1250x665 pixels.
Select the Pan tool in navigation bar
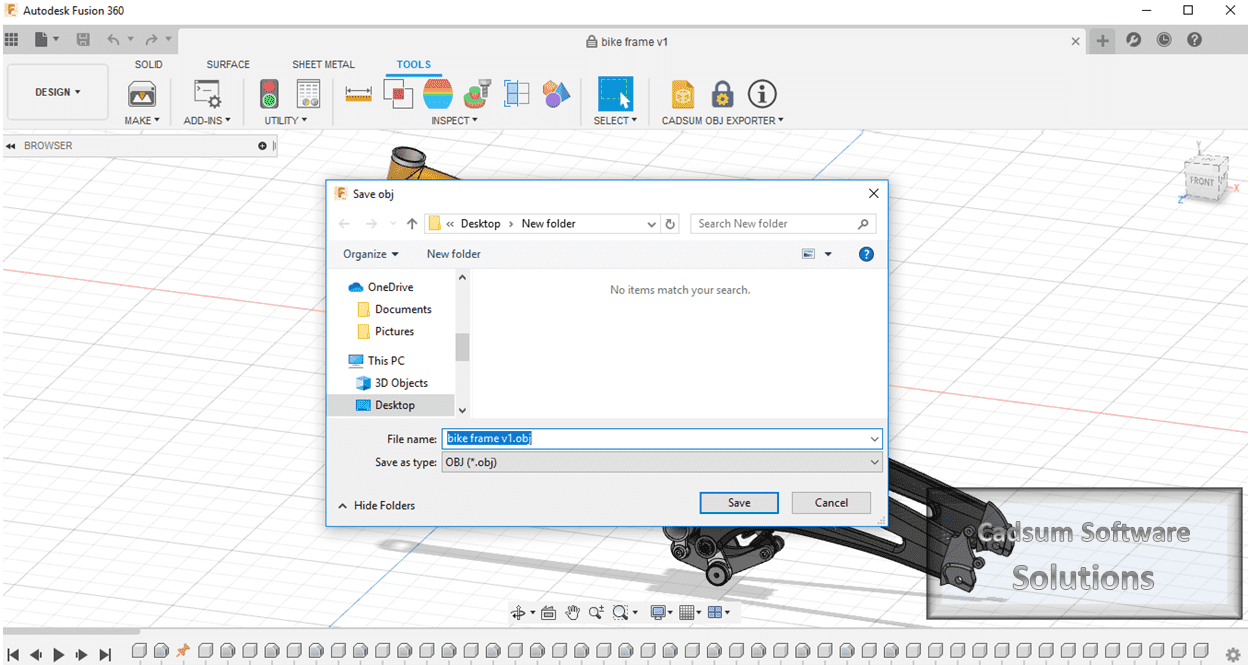click(x=572, y=611)
